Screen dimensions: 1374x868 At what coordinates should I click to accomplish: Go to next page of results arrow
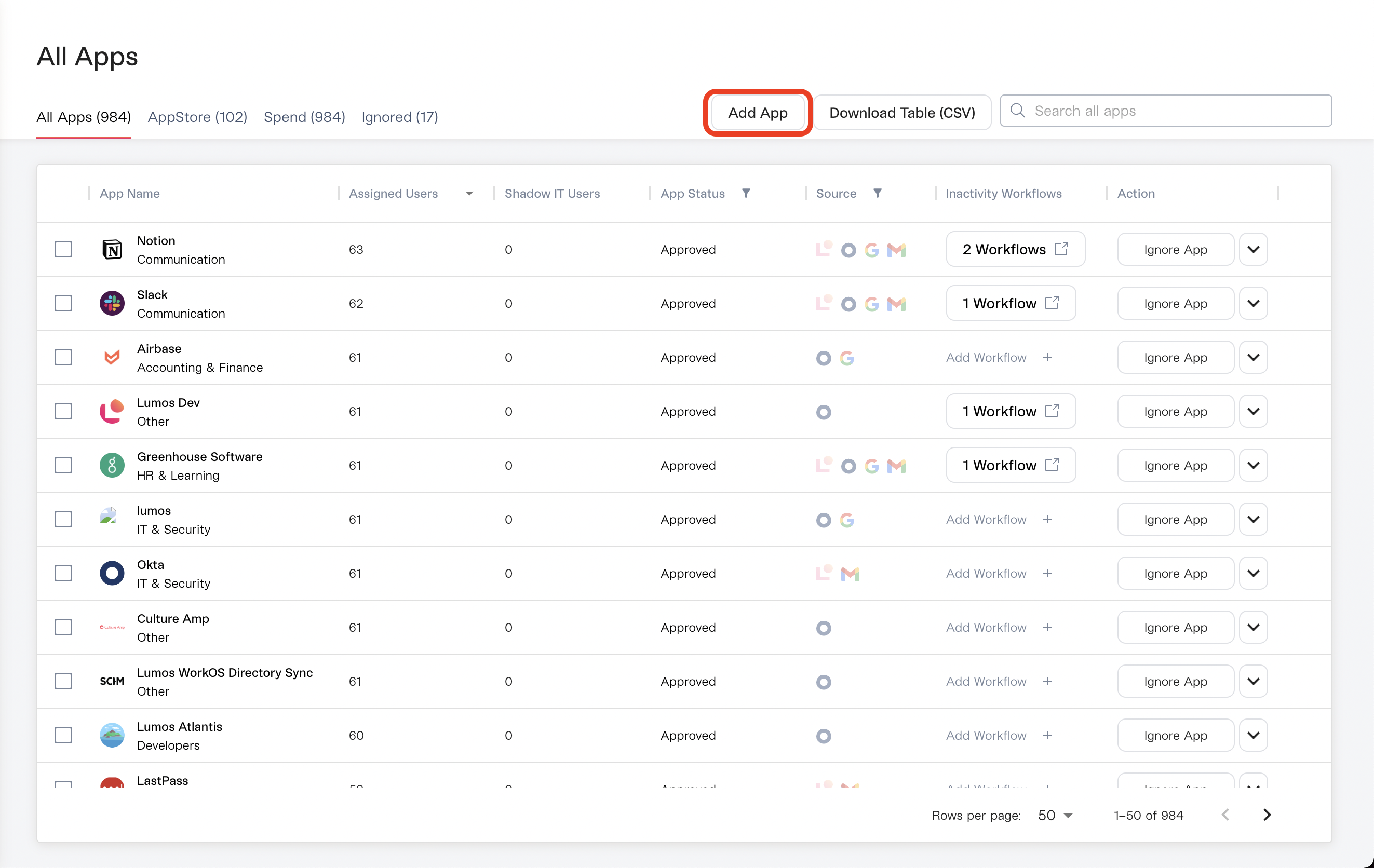tap(1268, 815)
